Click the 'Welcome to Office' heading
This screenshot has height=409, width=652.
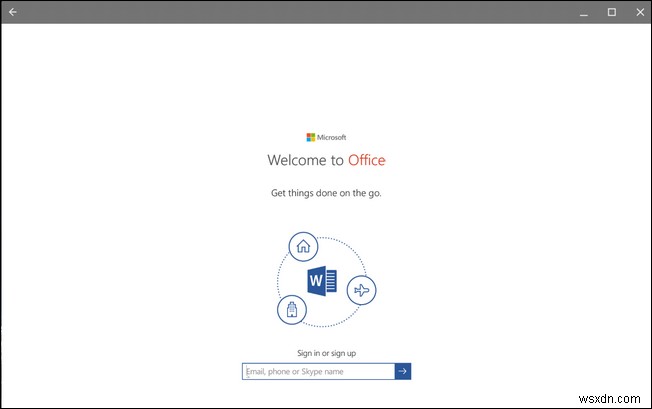tap(326, 160)
